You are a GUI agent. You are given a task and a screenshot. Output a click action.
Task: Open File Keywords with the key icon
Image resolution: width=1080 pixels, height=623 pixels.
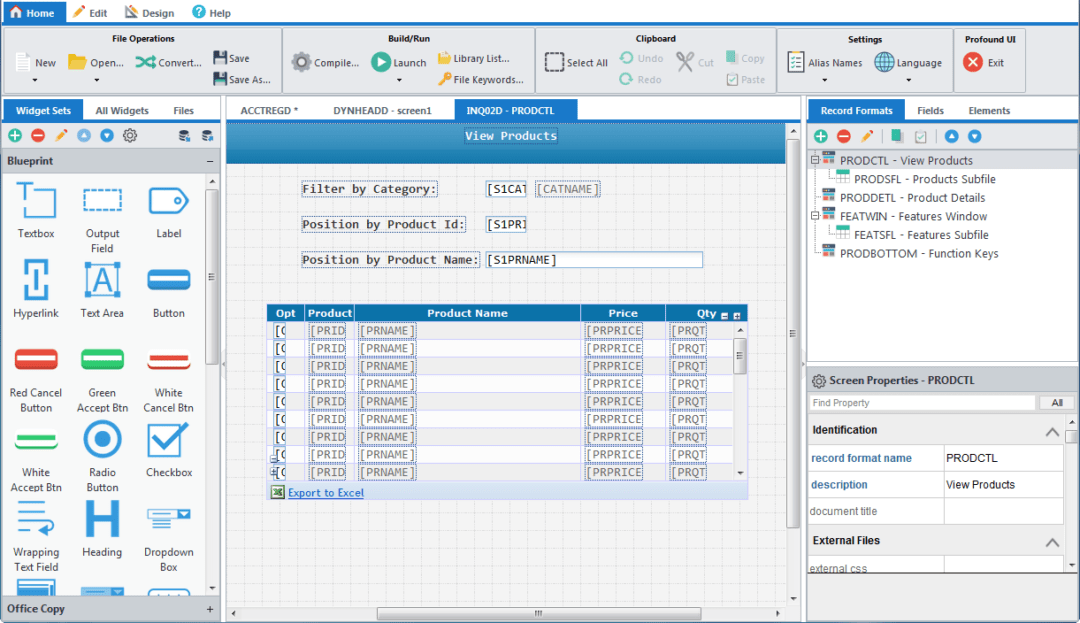[x=445, y=80]
